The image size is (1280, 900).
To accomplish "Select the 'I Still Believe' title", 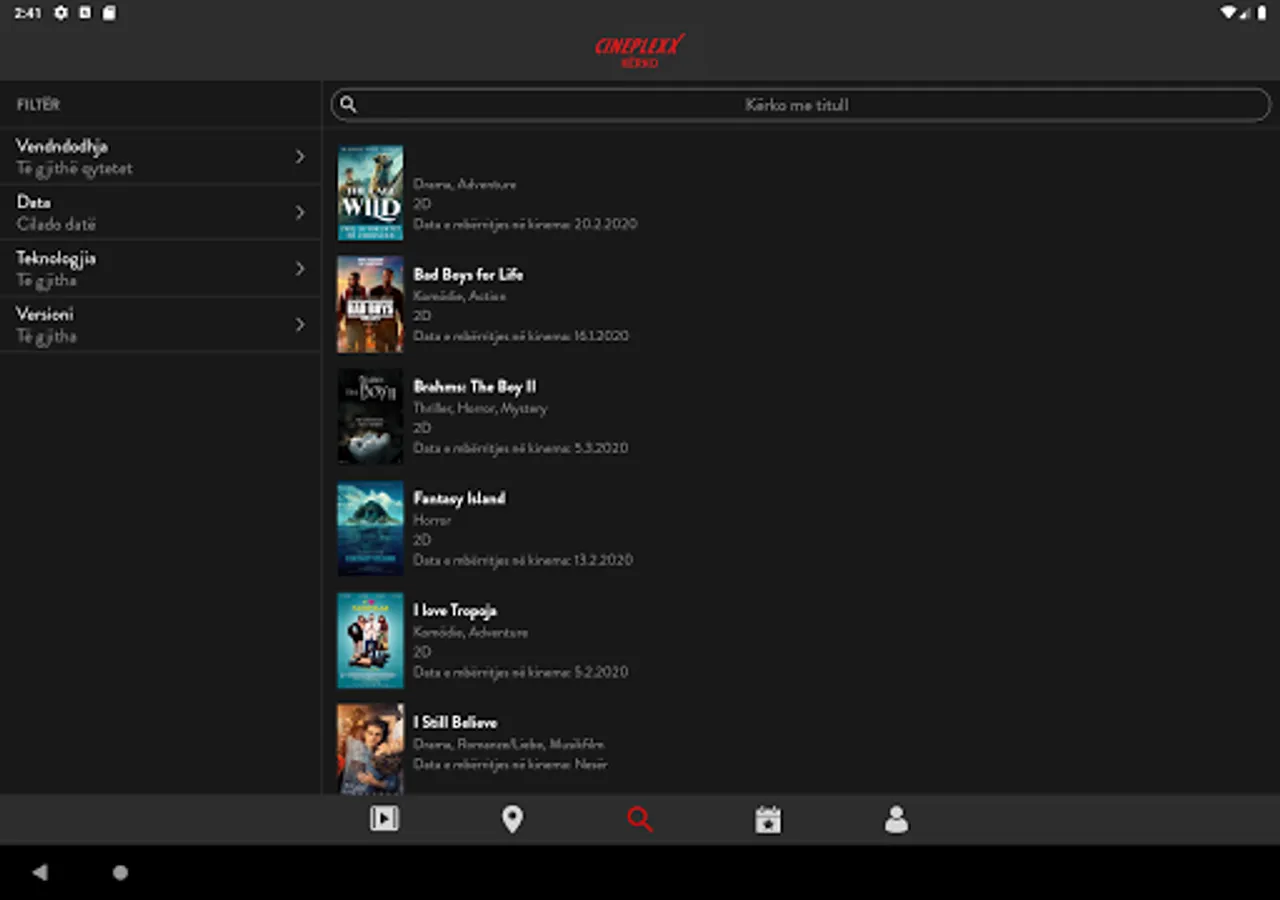I will 455,722.
